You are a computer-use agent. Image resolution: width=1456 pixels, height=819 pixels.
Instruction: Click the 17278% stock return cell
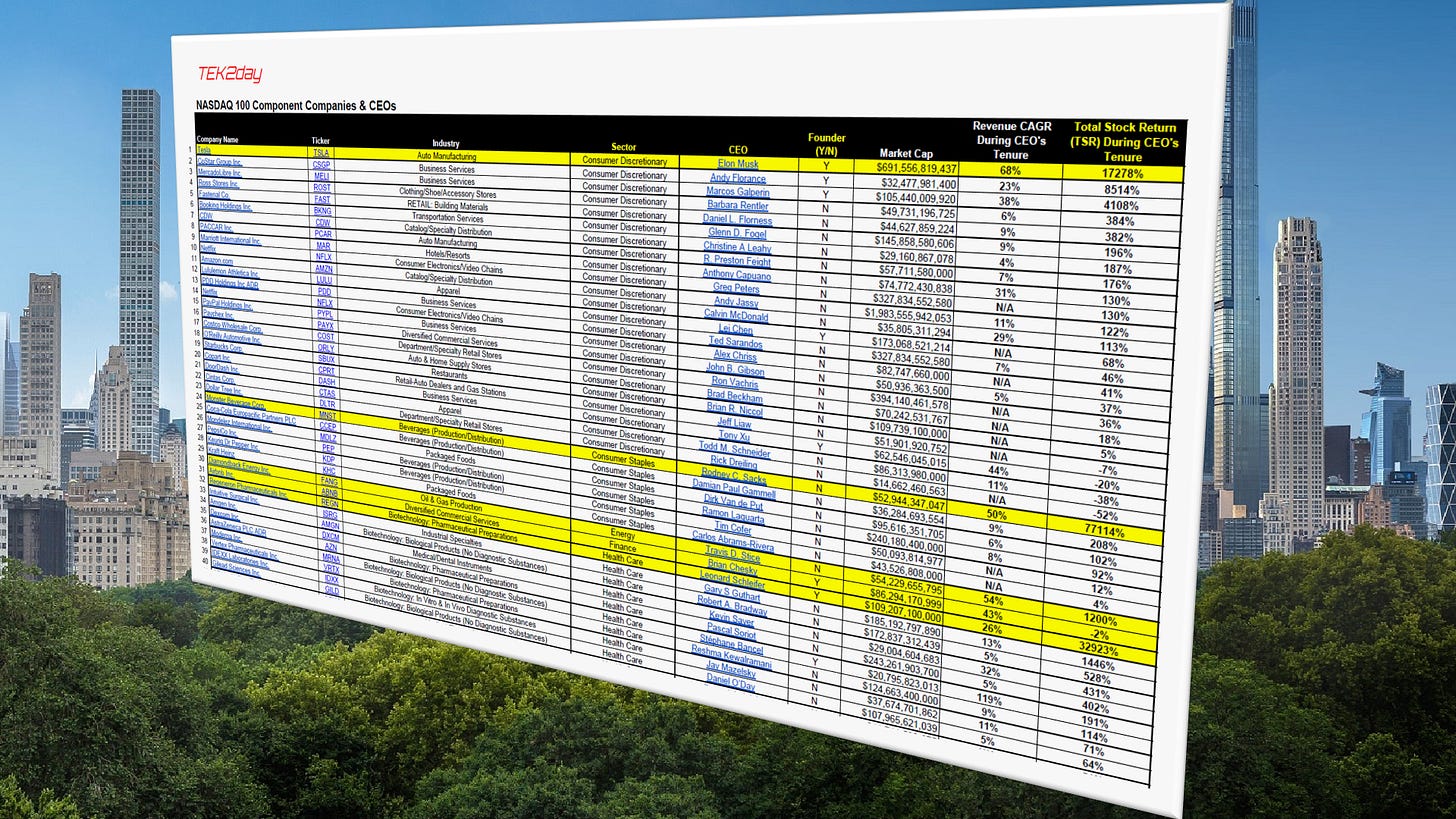tap(1121, 173)
